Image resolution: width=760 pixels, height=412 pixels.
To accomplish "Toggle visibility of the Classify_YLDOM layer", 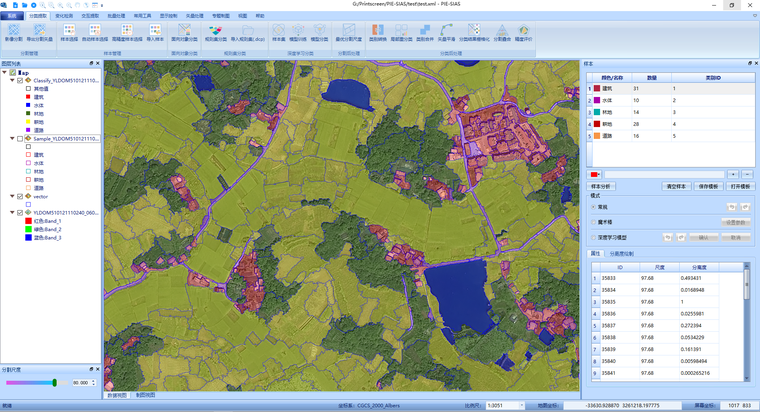I will 20,80.
